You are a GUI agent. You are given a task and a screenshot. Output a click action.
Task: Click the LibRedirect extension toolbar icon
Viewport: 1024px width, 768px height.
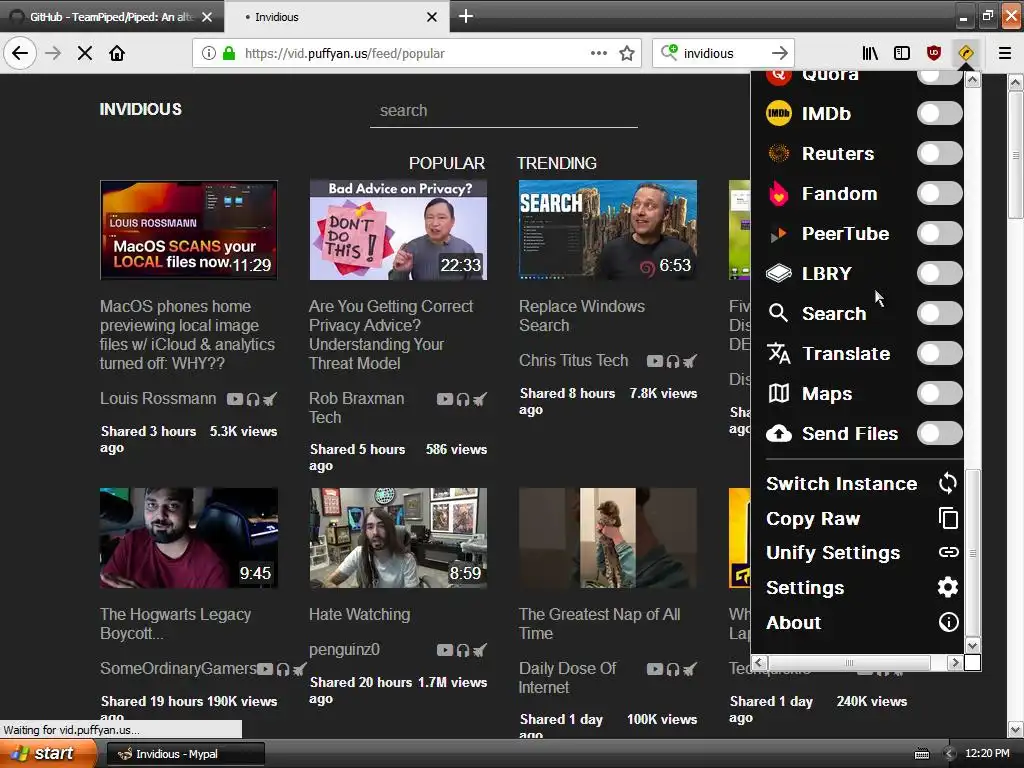[966, 53]
